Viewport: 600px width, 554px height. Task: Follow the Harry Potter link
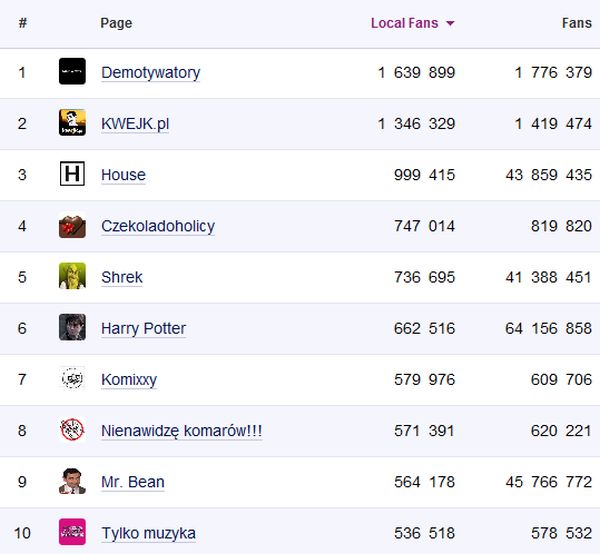143,328
